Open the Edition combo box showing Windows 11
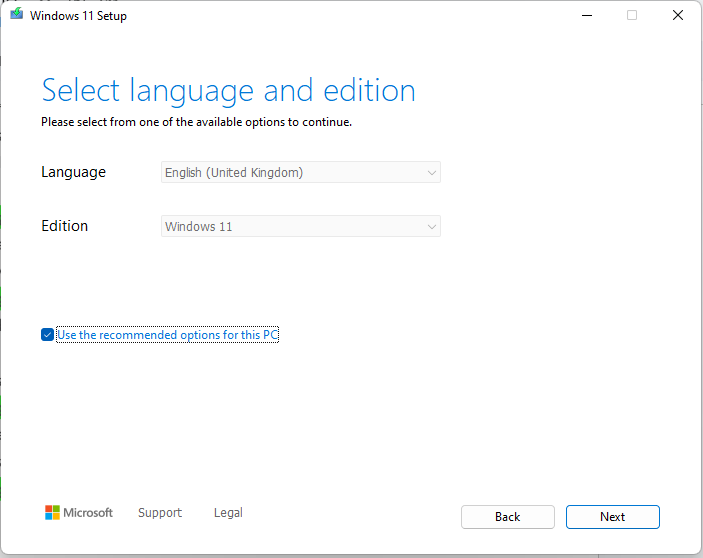This screenshot has width=703, height=558. 300,227
